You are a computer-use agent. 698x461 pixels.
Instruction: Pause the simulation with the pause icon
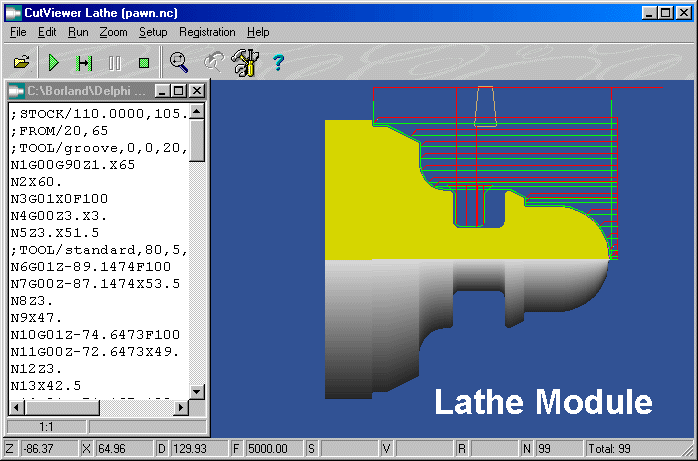[x=114, y=63]
